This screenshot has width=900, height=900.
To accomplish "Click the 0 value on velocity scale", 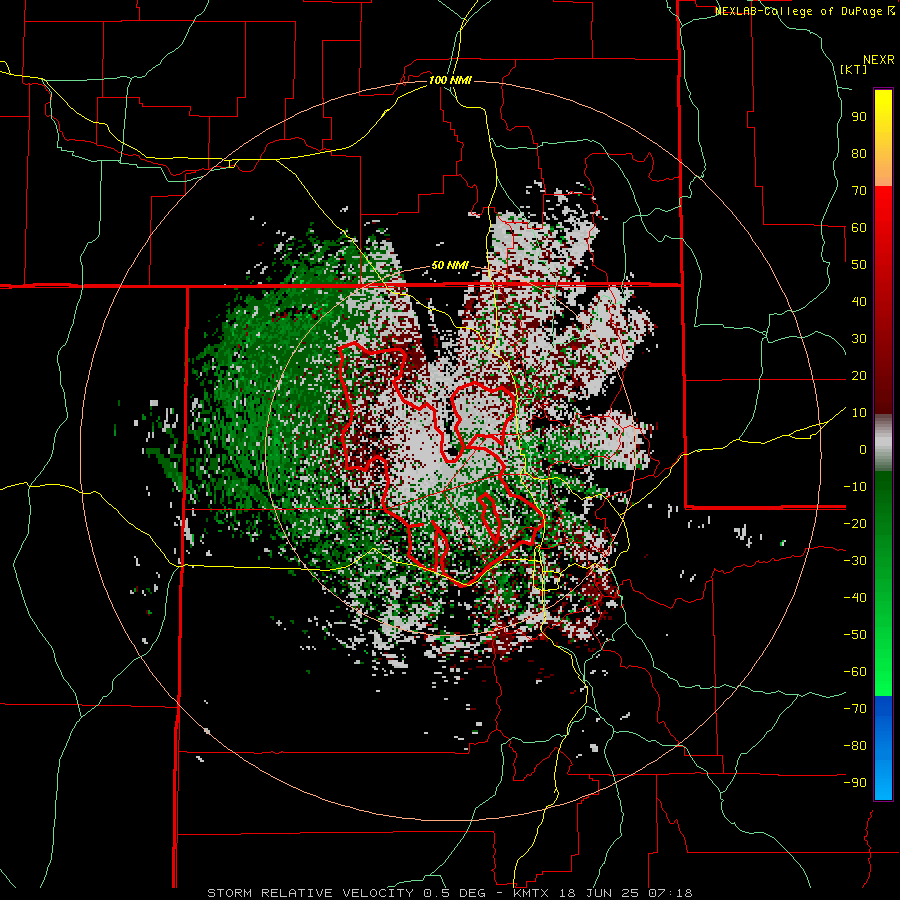I will [x=863, y=449].
